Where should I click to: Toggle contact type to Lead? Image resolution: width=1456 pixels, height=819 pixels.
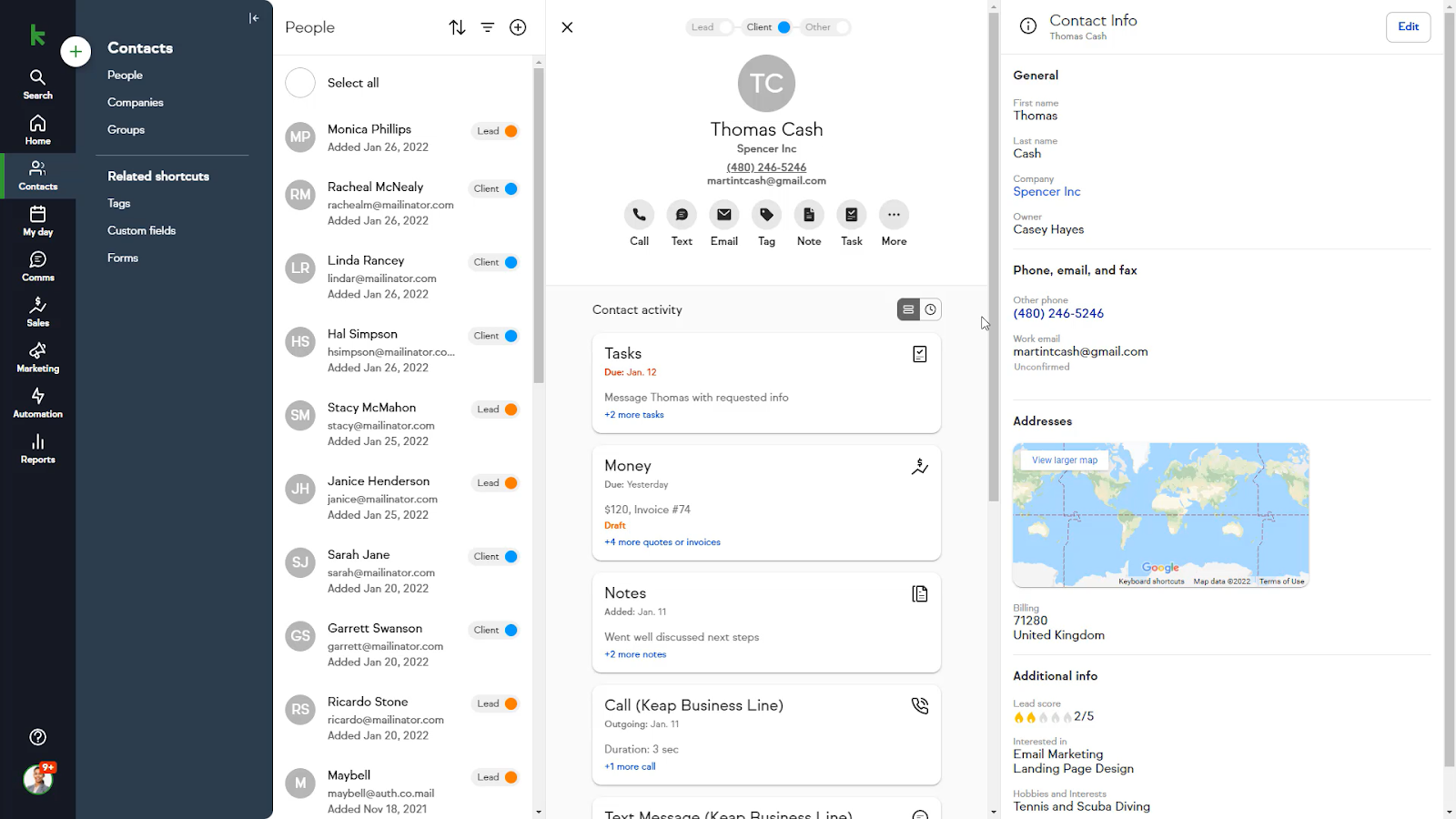711,27
